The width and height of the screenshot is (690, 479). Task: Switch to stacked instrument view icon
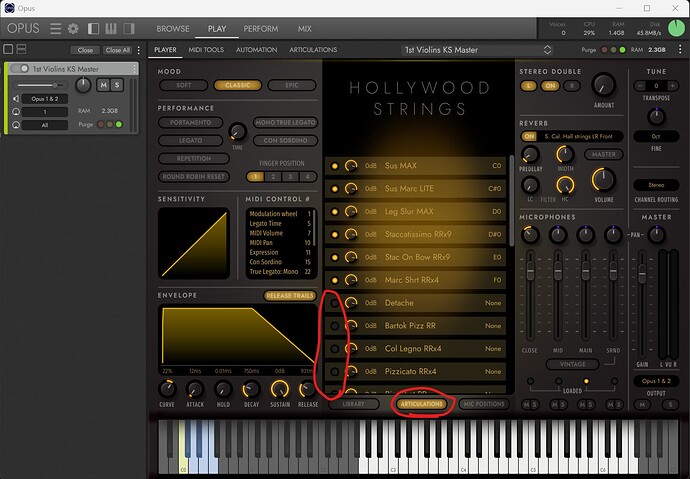(21, 49)
